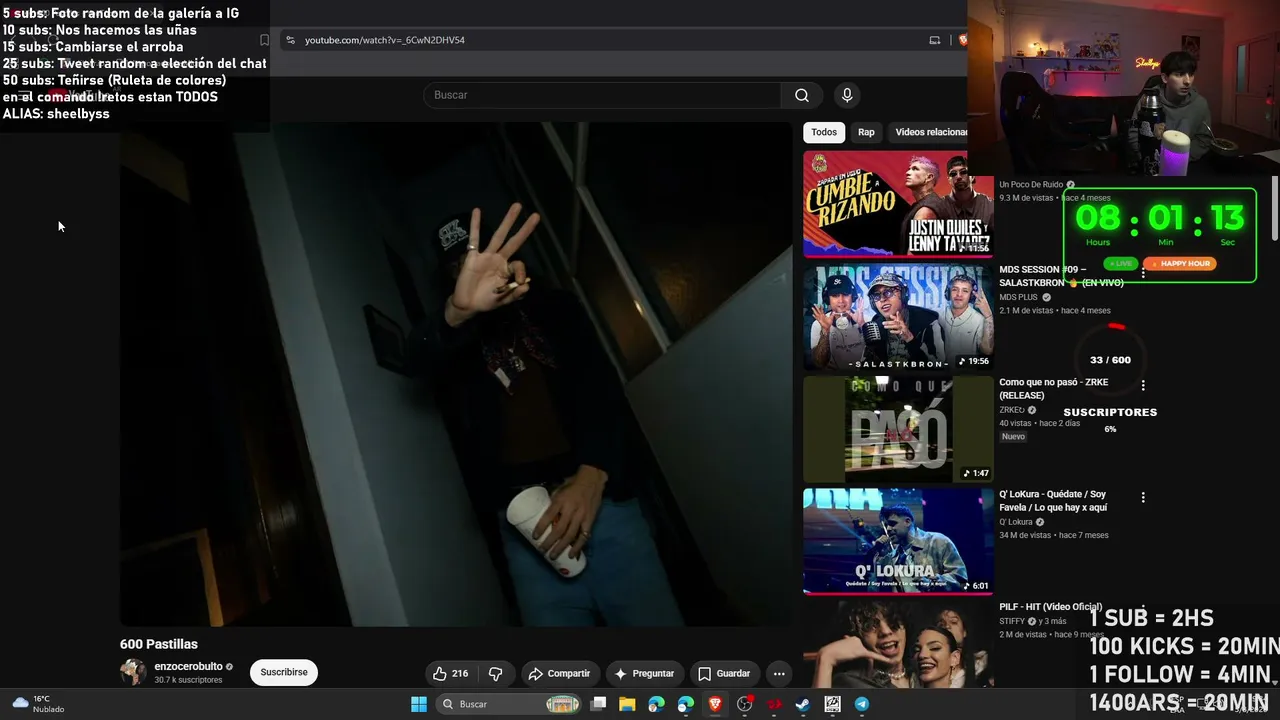Click the Compartir button
This screenshot has height=720, width=1280.
click(559, 673)
